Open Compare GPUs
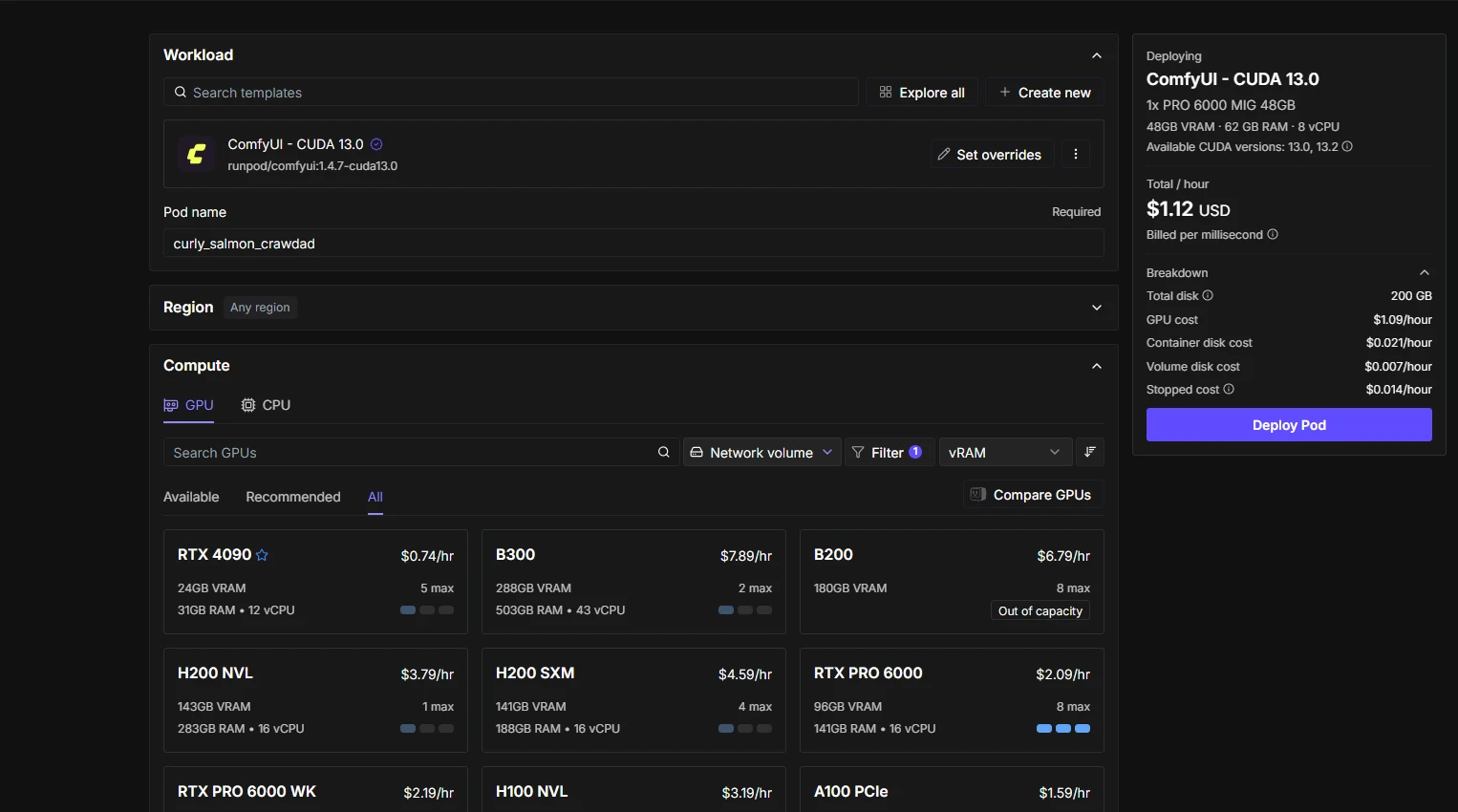 (x=1032, y=495)
